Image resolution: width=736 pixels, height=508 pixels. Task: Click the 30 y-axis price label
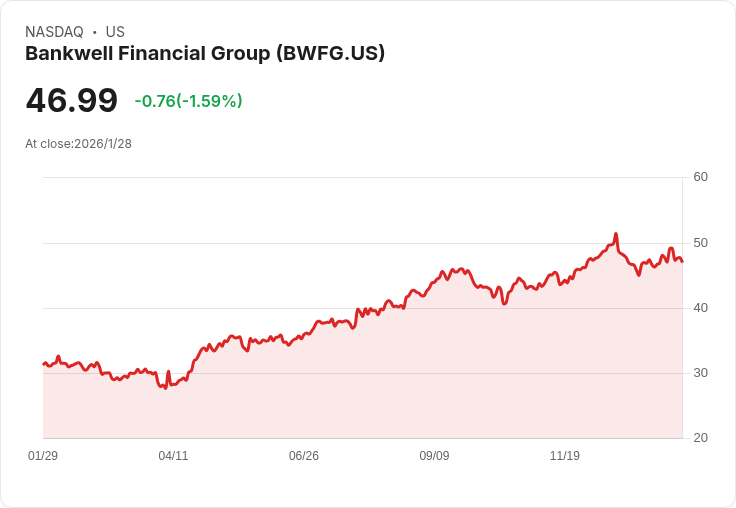click(x=701, y=373)
